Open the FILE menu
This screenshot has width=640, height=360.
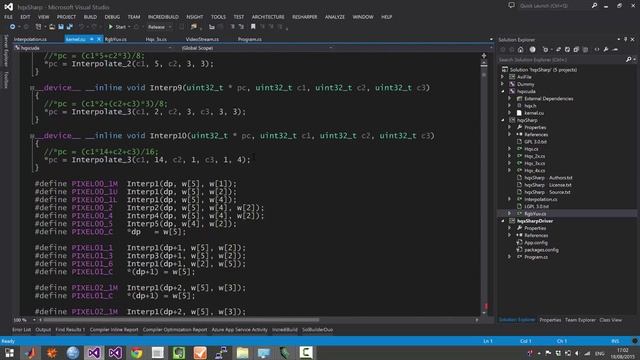(x=8, y=17)
